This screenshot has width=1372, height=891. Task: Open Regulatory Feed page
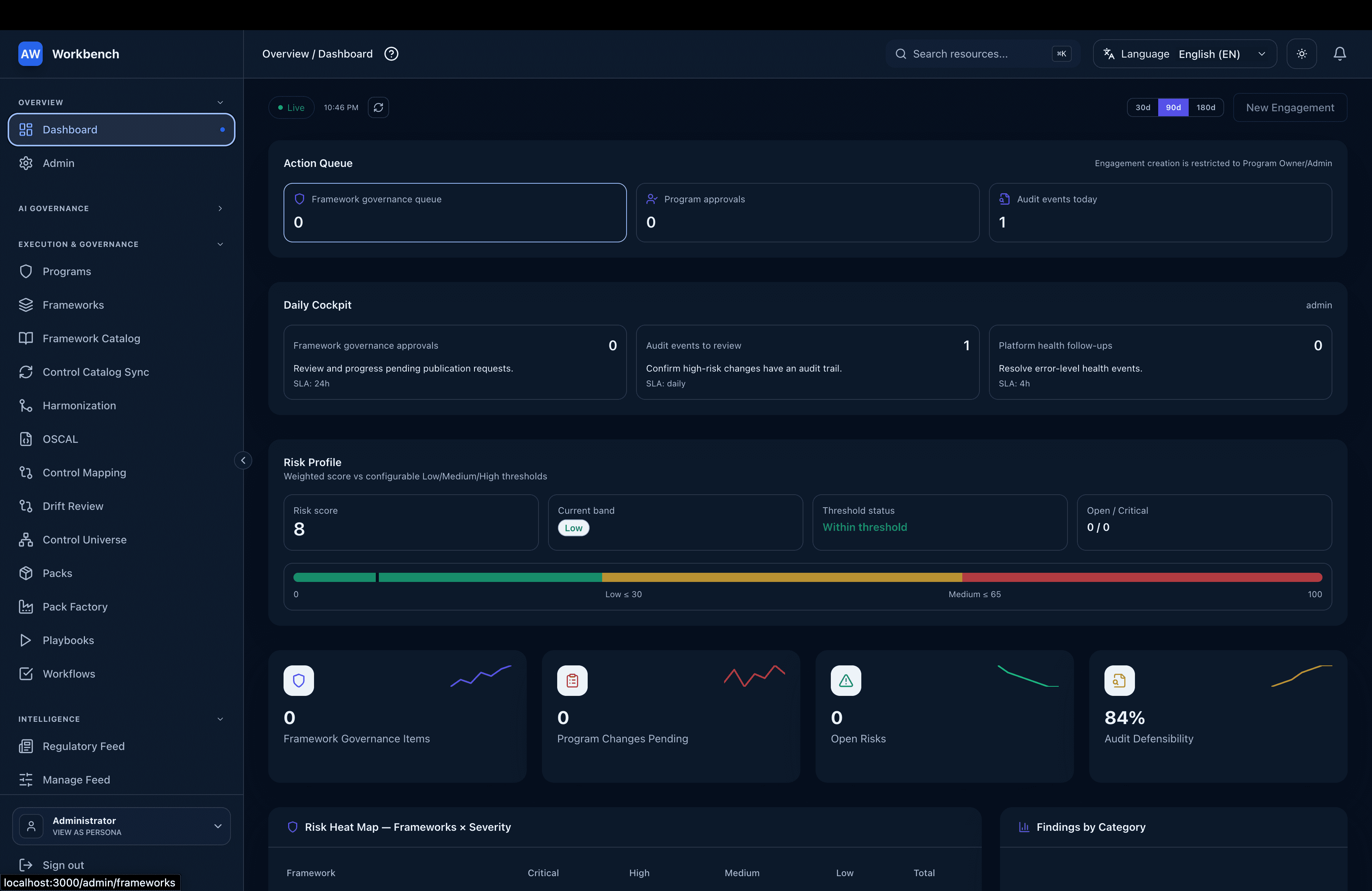coord(122,746)
